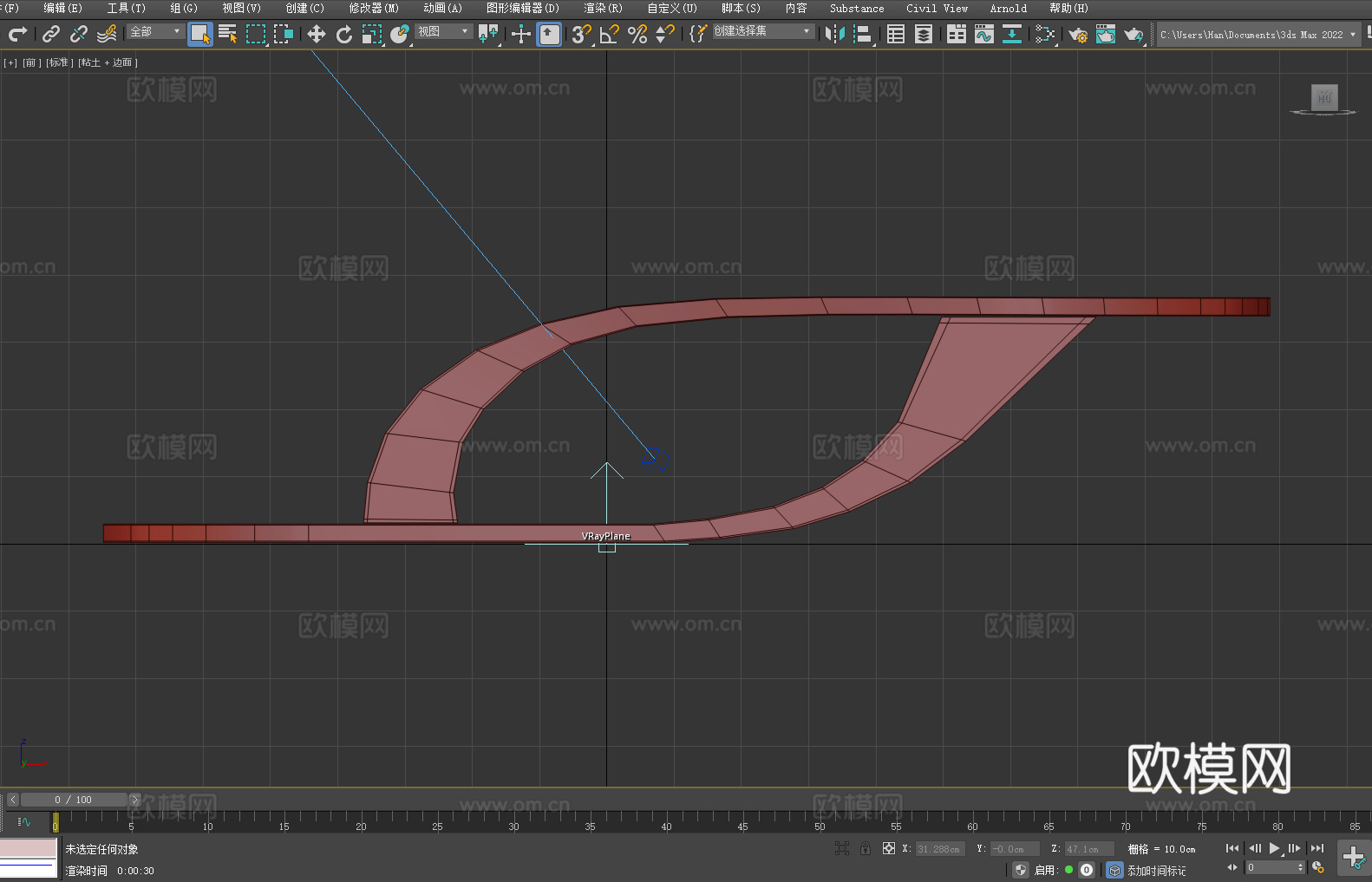
Task: Open the Schematic View icon
Action: point(1012,34)
